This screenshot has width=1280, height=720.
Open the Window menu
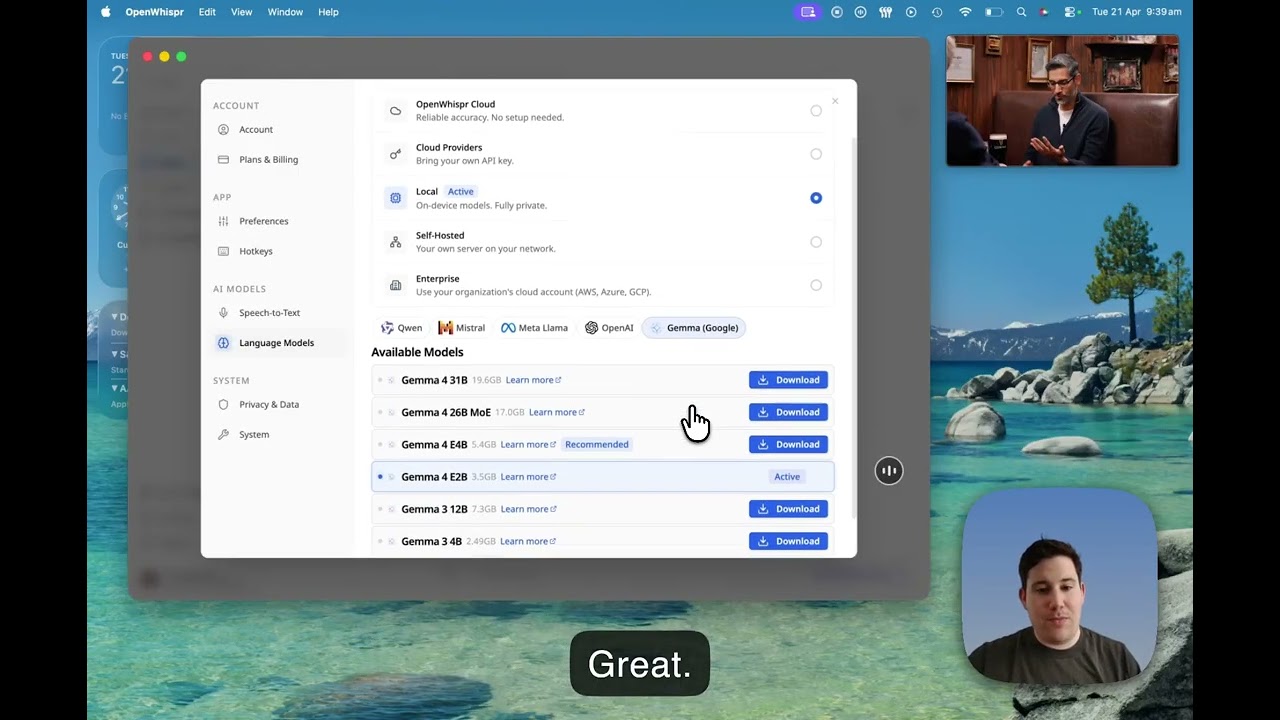[285, 12]
